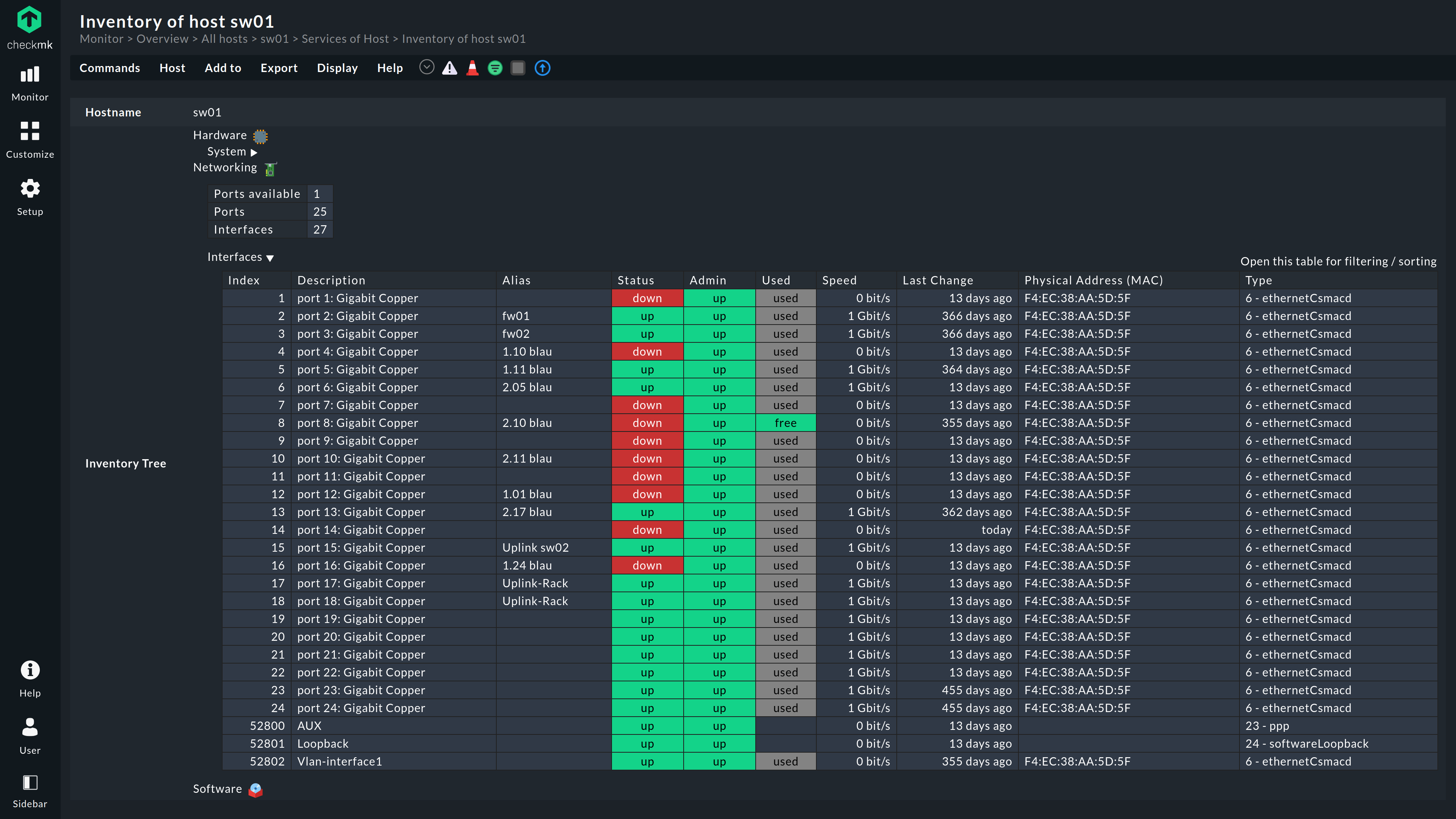
Task: Click the Networking card icon
Action: (270, 169)
